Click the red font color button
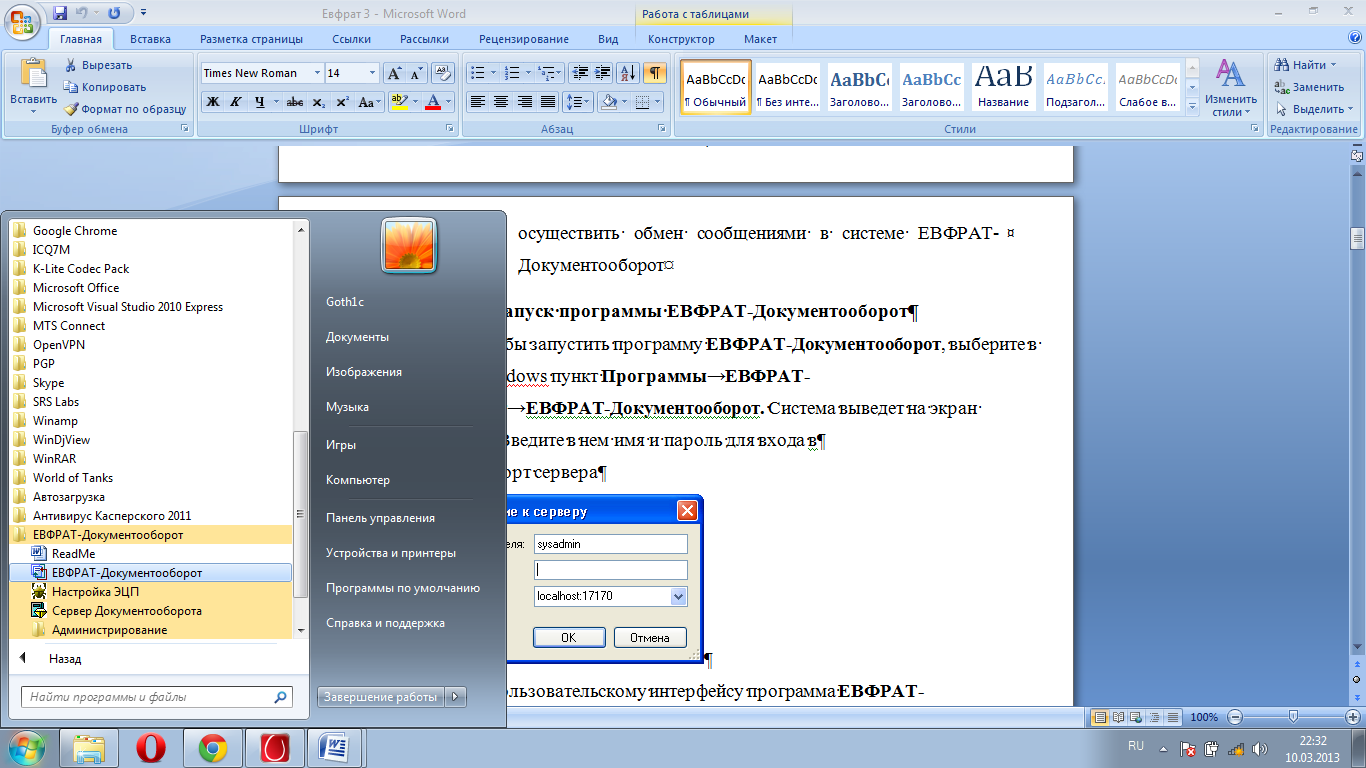The width and height of the screenshot is (1366, 768). [x=432, y=102]
